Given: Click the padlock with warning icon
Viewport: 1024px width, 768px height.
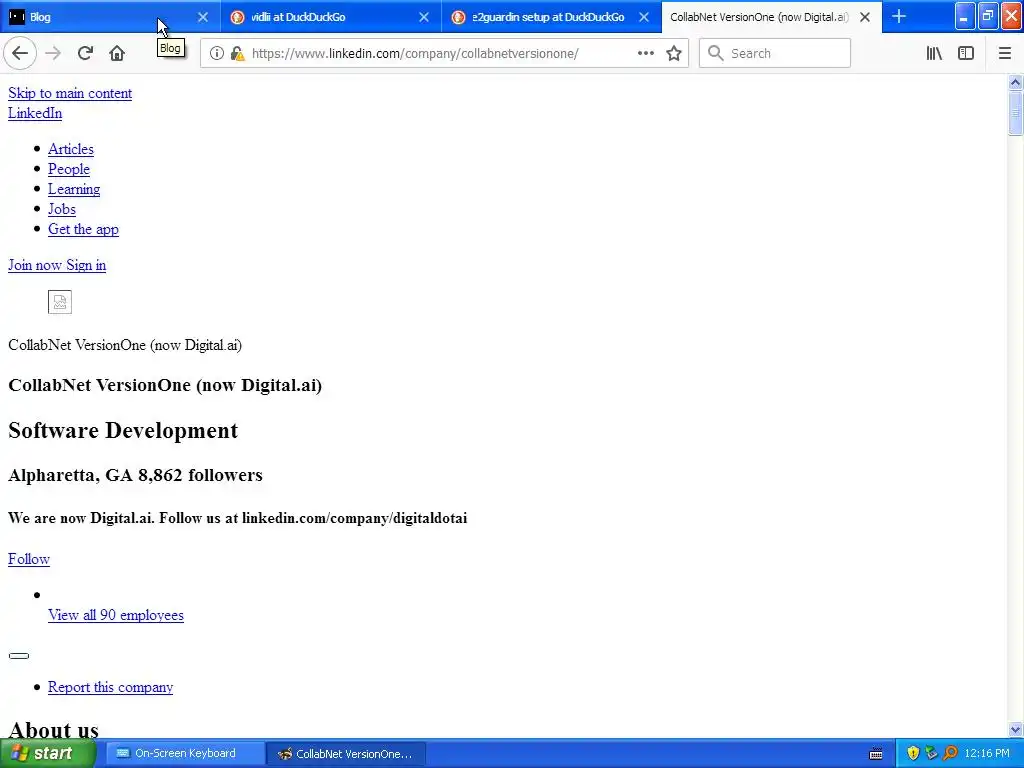Looking at the screenshot, I should [x=238, y=54].
